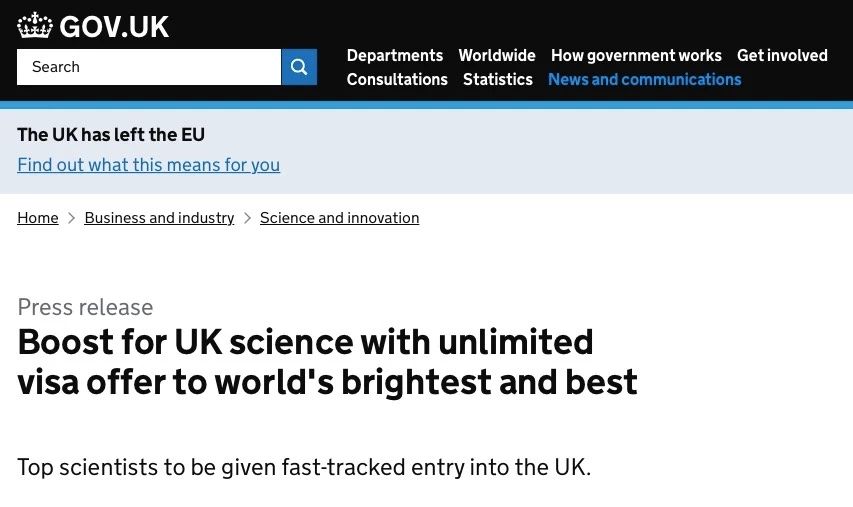Go to How government works

point(636,56)
